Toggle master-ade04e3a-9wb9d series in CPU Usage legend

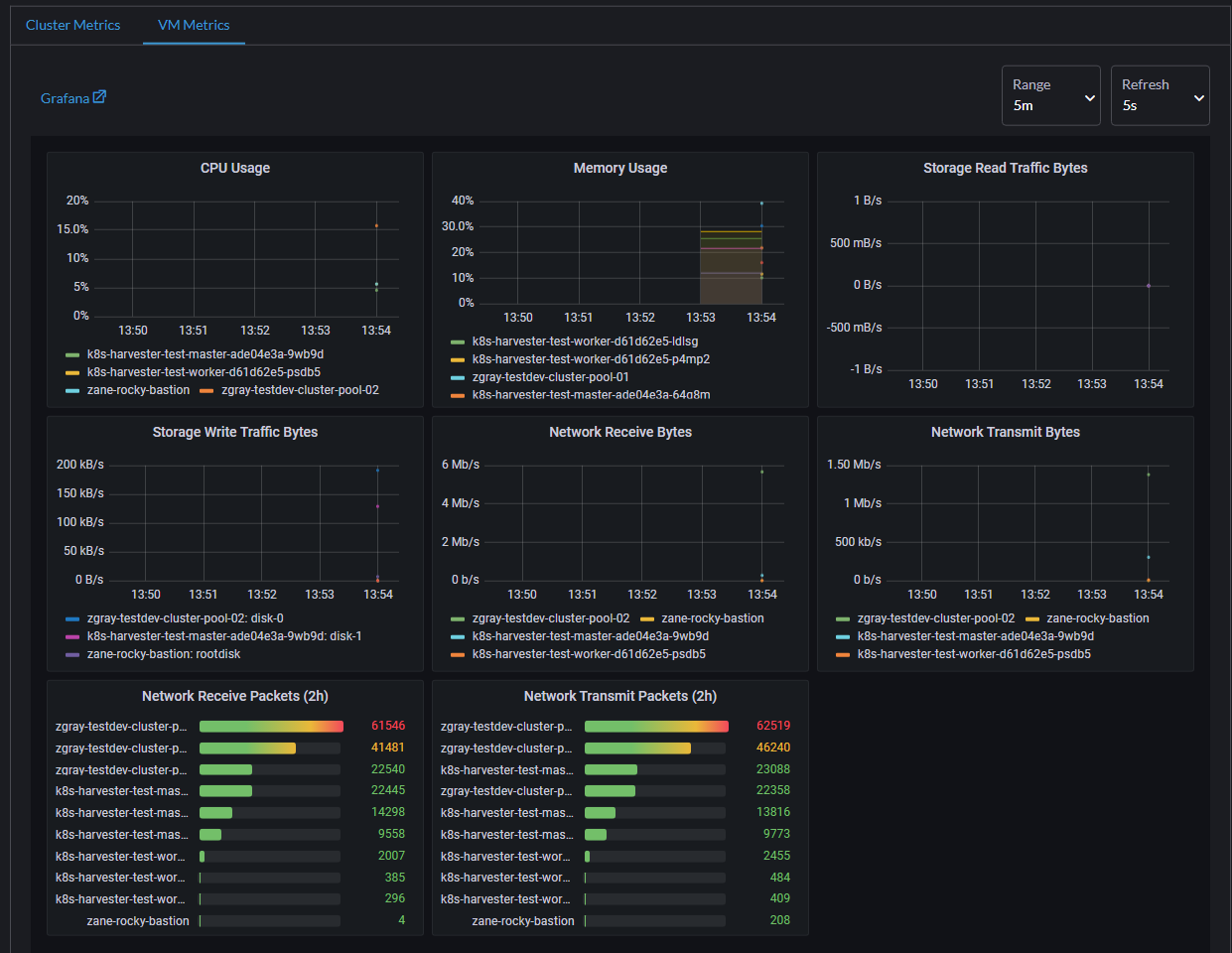205,354
